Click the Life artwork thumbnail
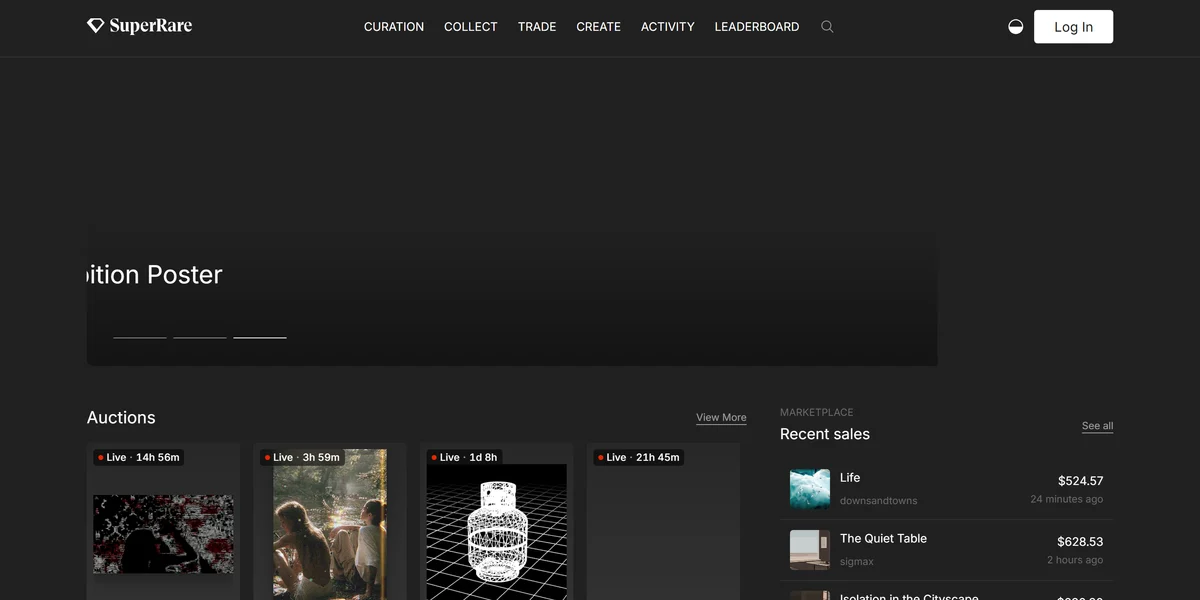1200x600 pixels. pos(810,489)
